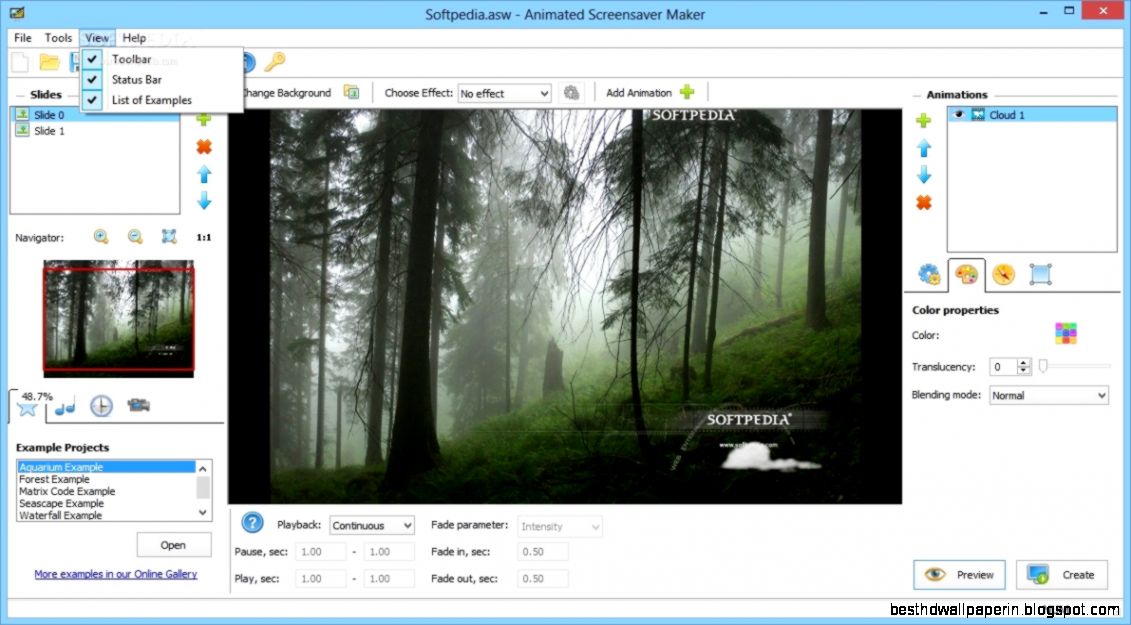The width and height of the screenshot is (1131, 625).
Task: Open the Help menu
Action: pos(134,37)
